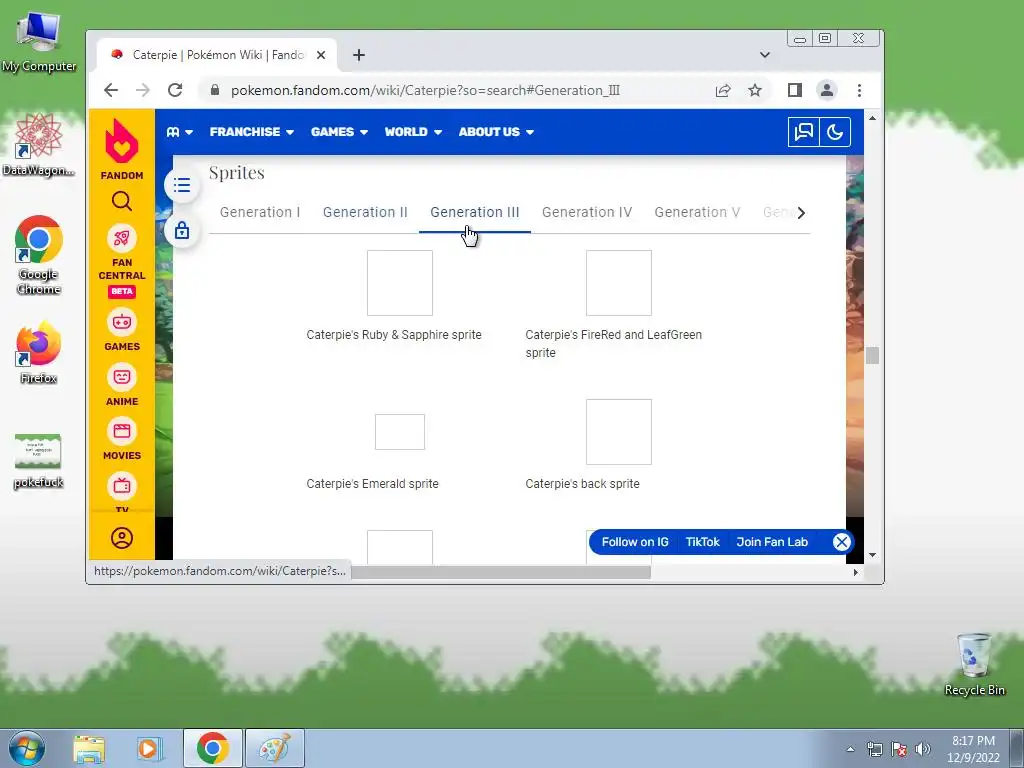Viewport: 1024px width, 768px height.
Task: Click horizontal scrollbar right arrow
Action: pos(856,572)
